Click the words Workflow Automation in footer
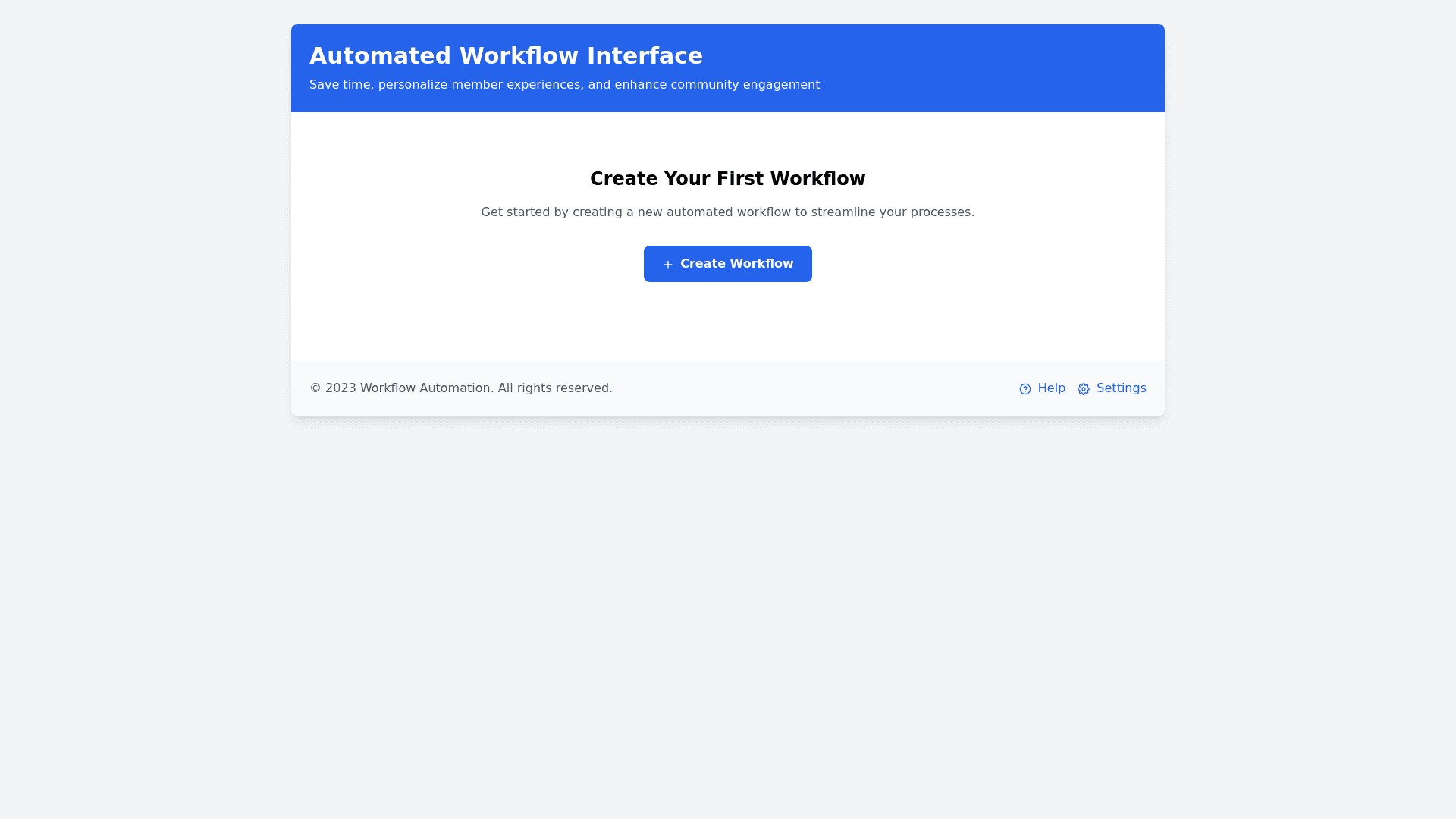The image size is (1456, 819). (x=425, y=388)
